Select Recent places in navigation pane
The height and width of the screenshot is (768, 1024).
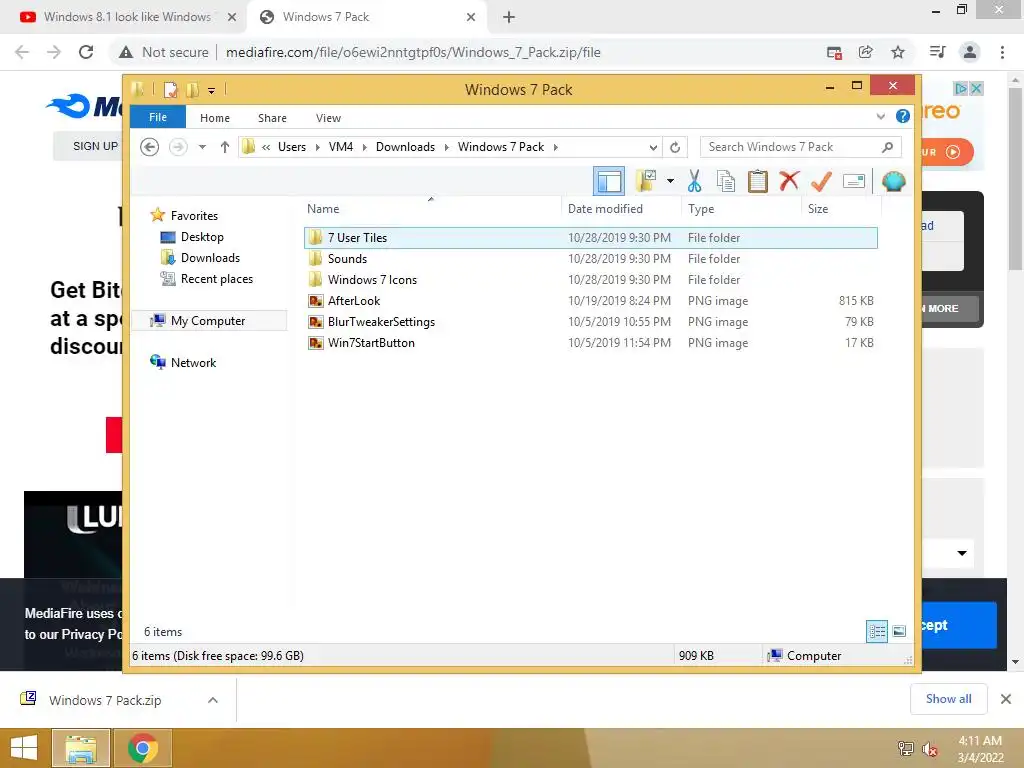216,279
